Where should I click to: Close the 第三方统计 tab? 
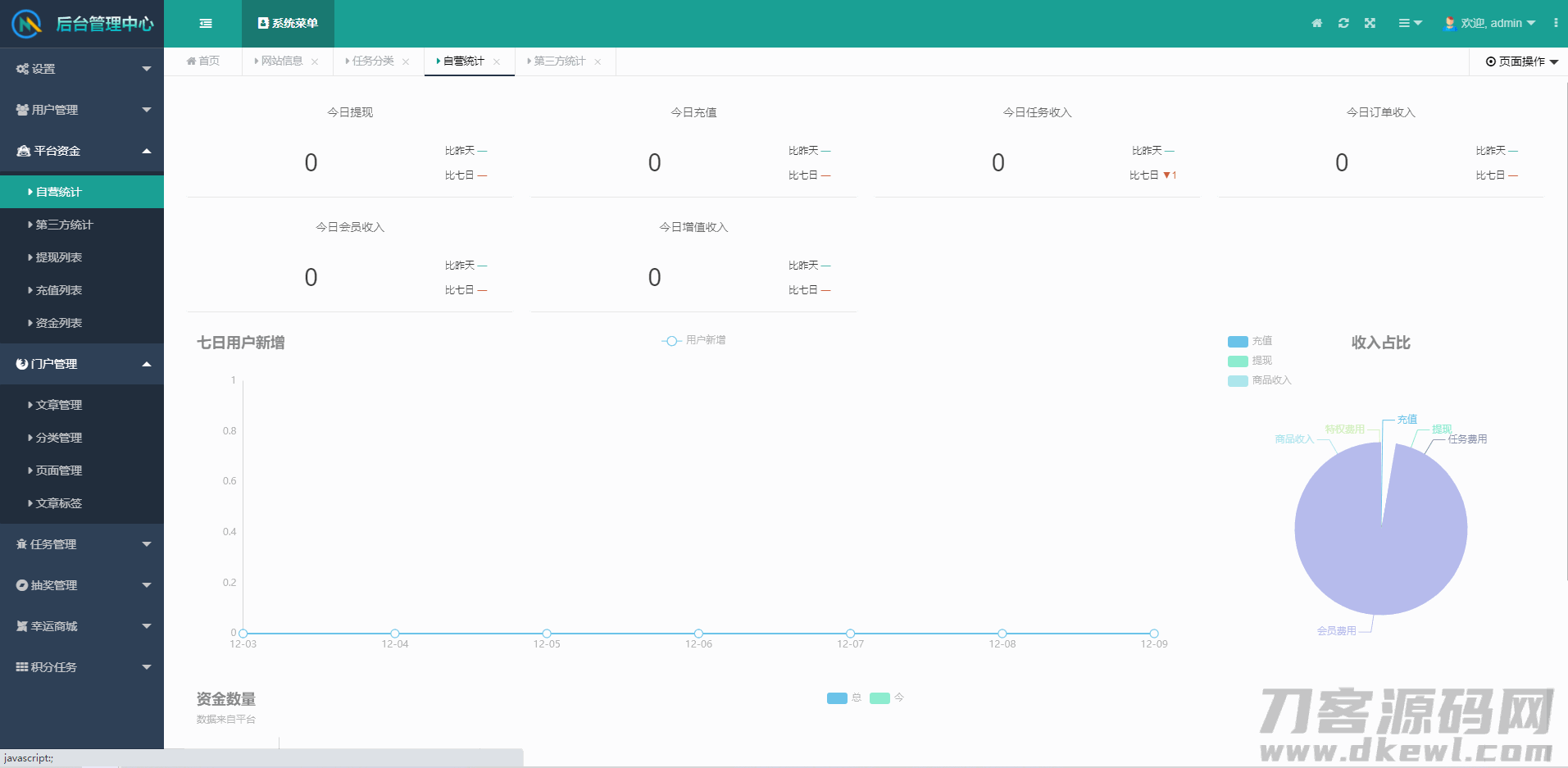click(598, 61)
